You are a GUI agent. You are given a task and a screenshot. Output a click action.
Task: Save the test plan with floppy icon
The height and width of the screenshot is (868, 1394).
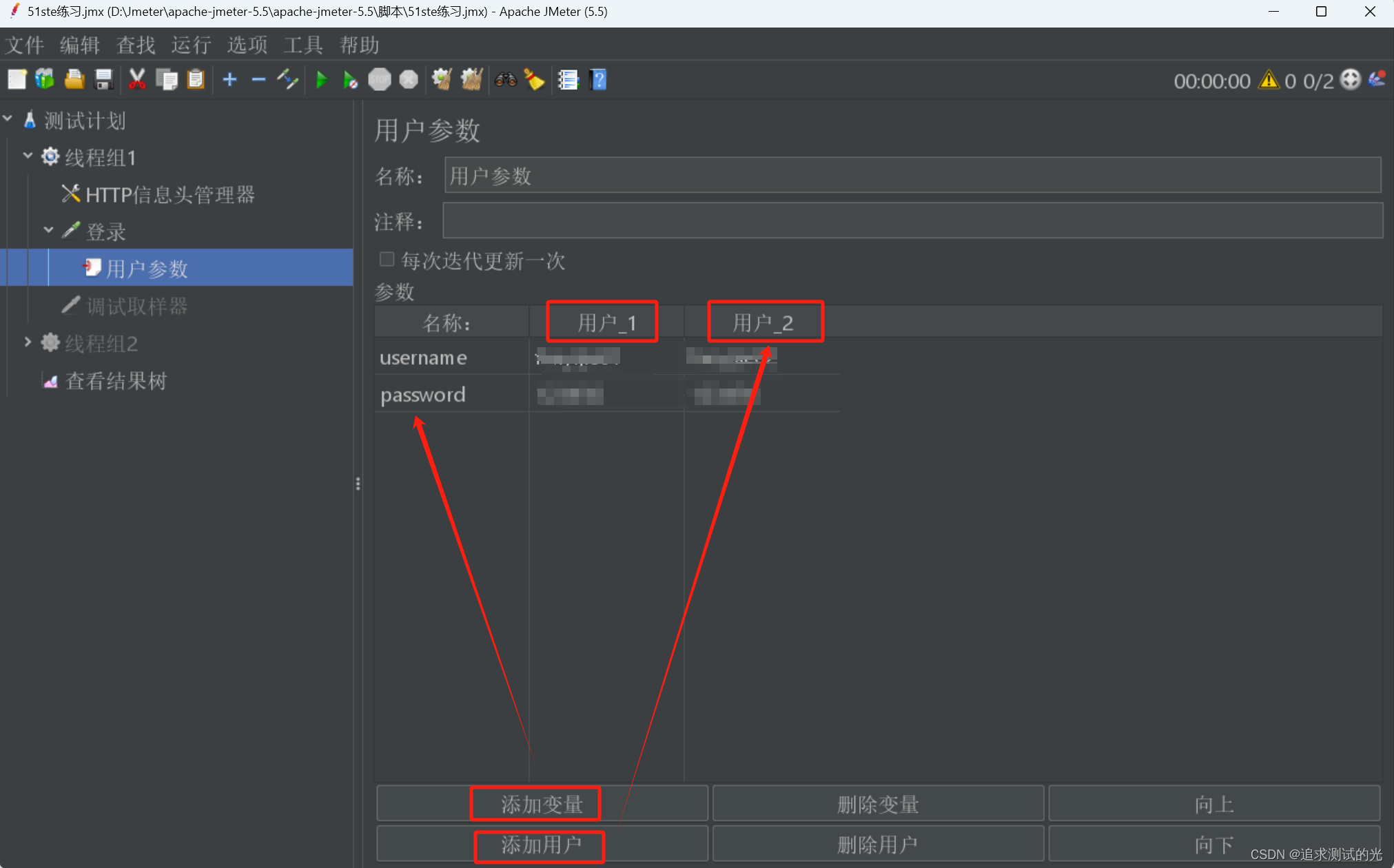click(x=103, y=80)
